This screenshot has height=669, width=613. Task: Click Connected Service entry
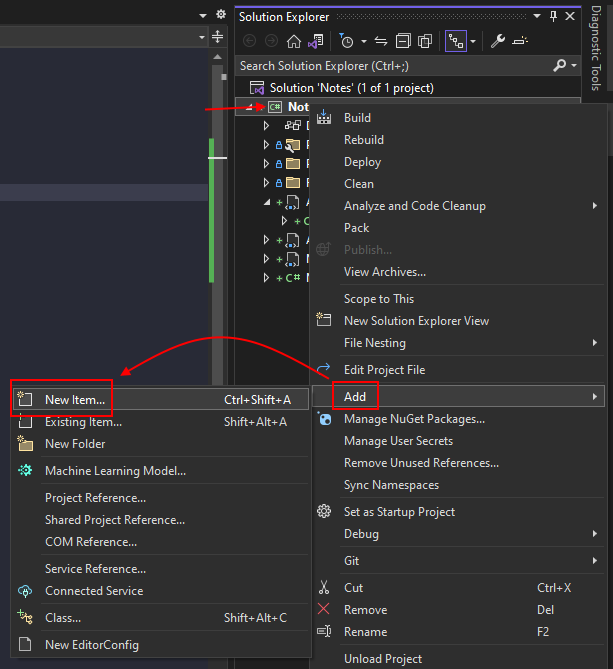tap(161, 591)
